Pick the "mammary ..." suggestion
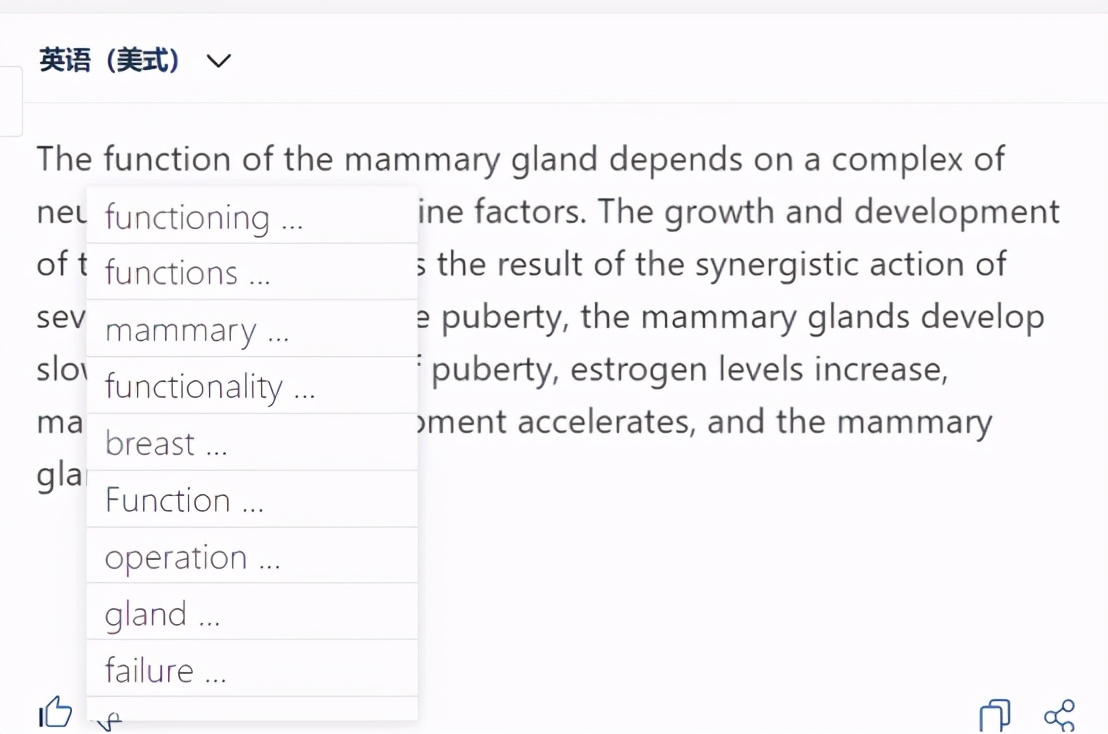This screenshot has height=734, width=1108. coord(196,330)
